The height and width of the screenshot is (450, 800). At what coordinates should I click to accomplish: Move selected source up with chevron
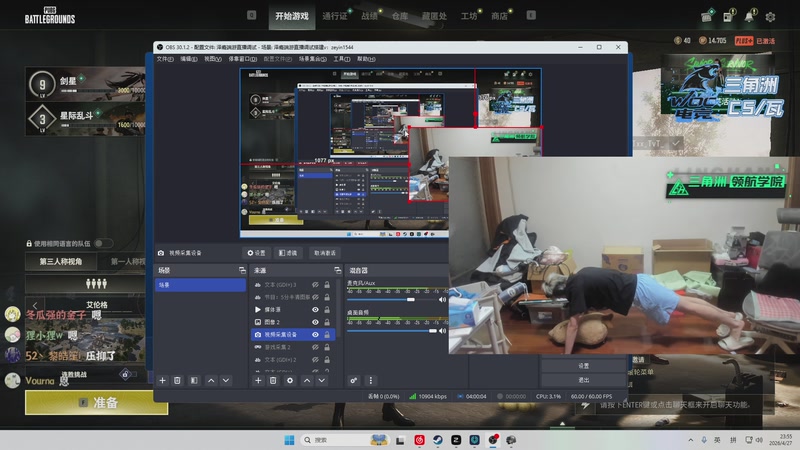pyautogui.click(x=307, y=381)
